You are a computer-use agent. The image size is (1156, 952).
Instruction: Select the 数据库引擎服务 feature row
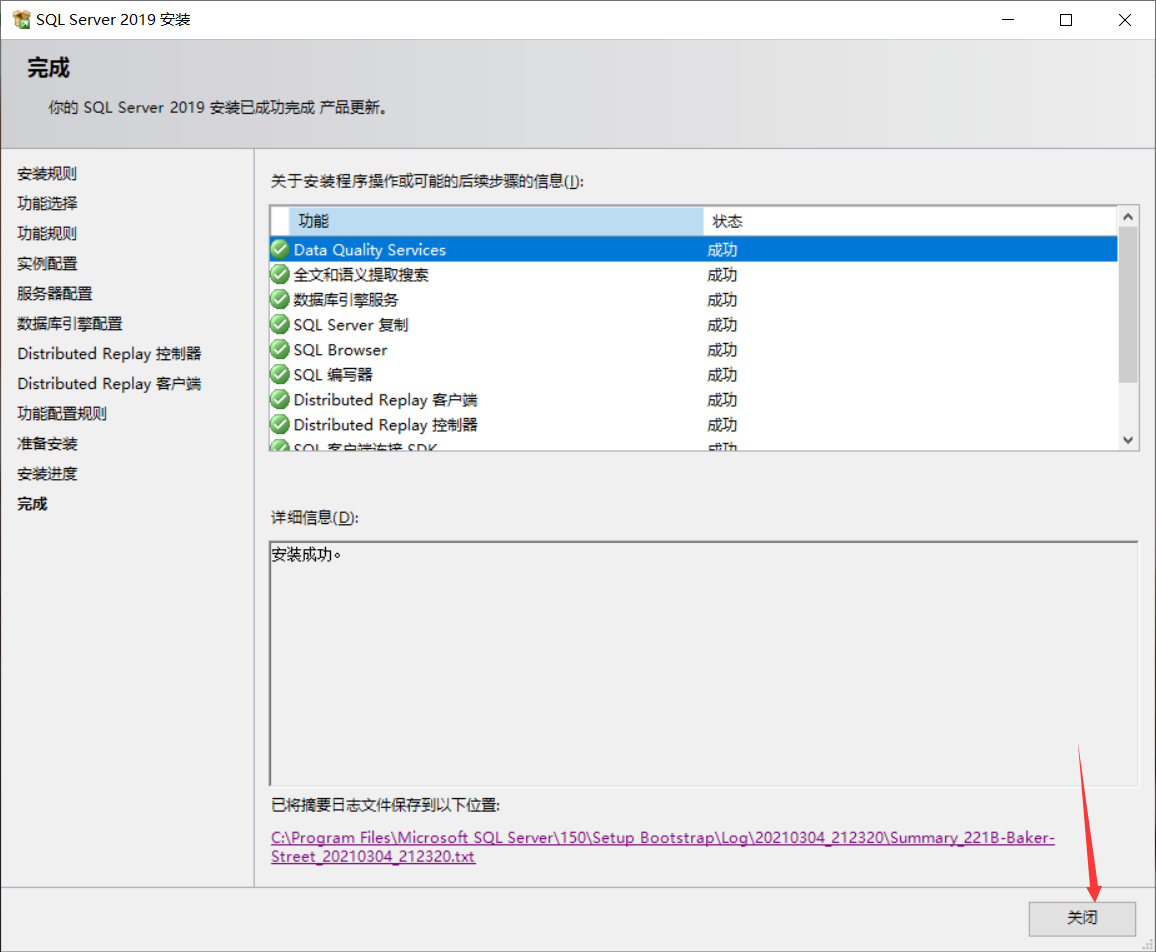[x=694, y=299]
